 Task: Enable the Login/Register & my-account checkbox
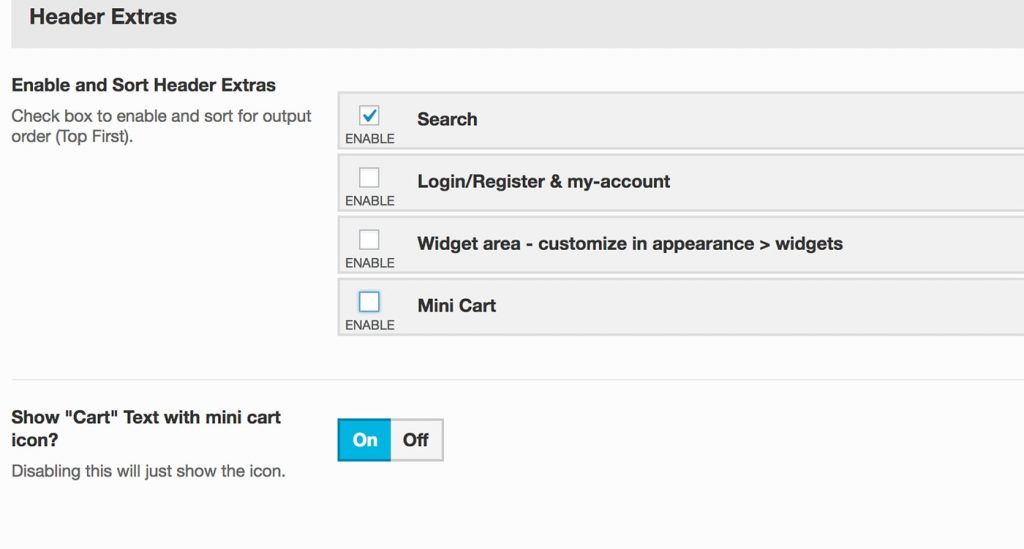coord(369,178)
